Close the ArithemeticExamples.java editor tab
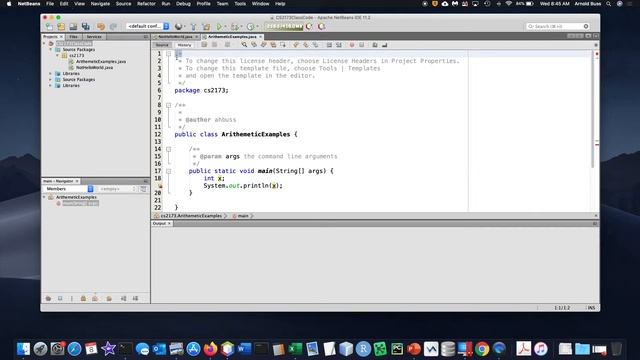The image size is (640, 360). [x=260, y=37]
